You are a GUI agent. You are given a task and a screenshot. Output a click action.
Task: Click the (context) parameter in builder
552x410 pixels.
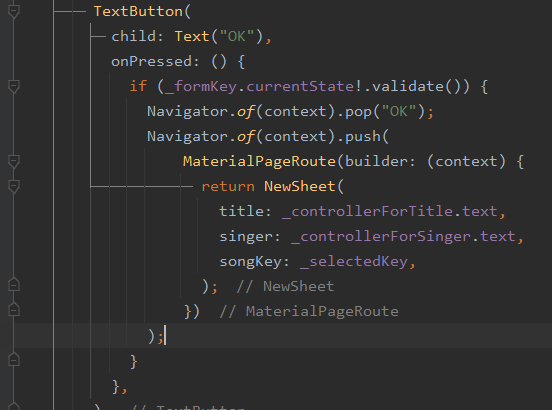(x=466, y=162)
